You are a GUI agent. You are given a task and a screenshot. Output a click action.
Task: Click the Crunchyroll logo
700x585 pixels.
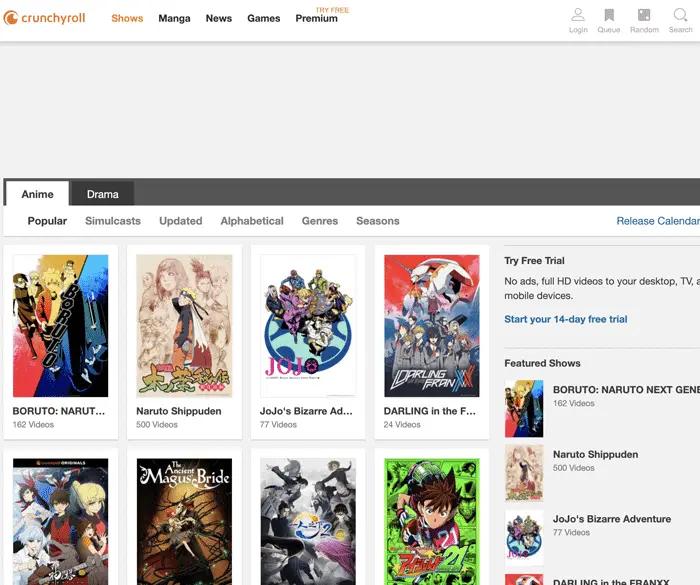tap(44, 18)
